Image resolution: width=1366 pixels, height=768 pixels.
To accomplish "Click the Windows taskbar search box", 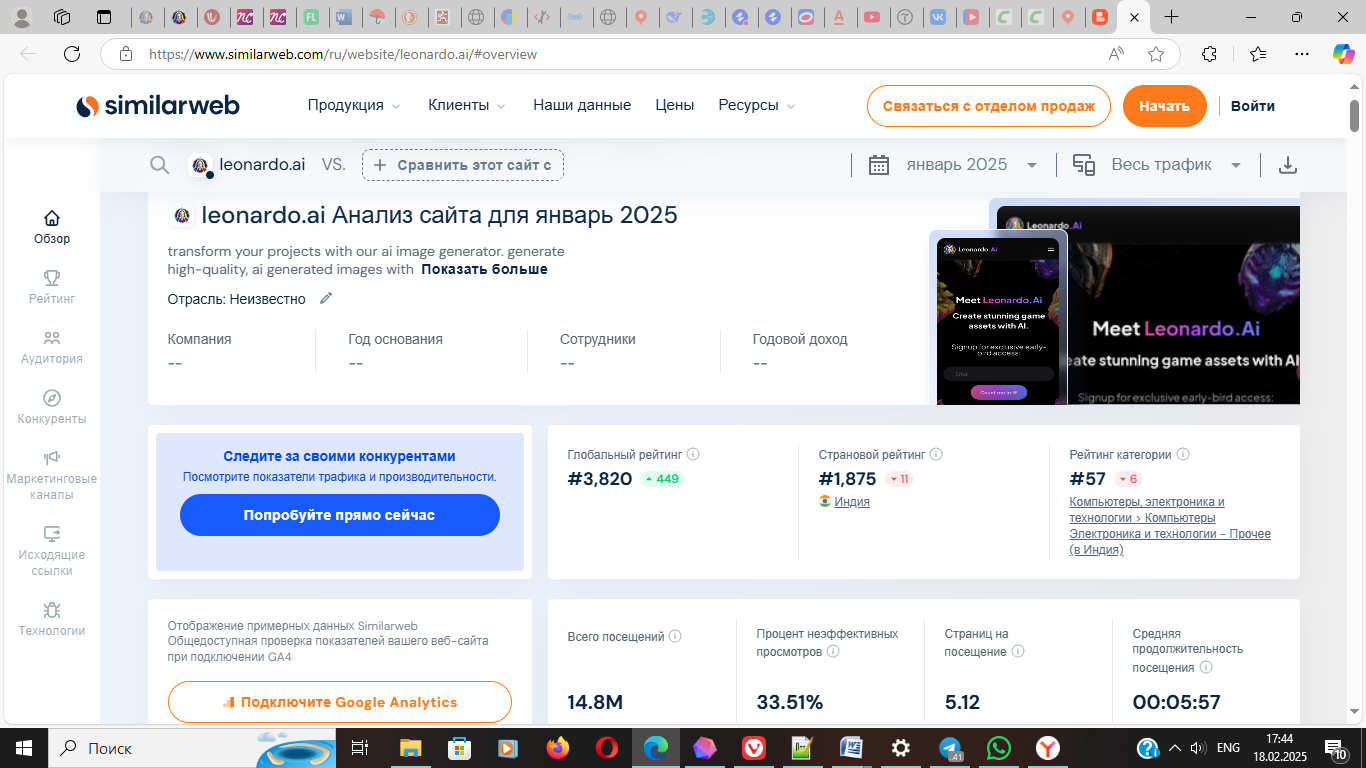I will point(190,748).
